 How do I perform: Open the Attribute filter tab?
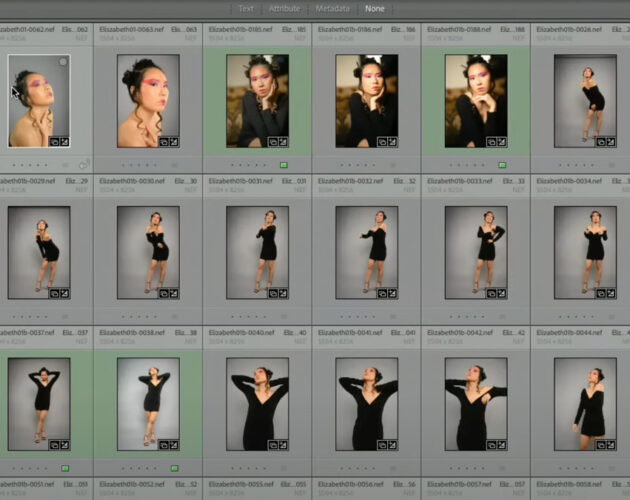click(x=284, y=8)
